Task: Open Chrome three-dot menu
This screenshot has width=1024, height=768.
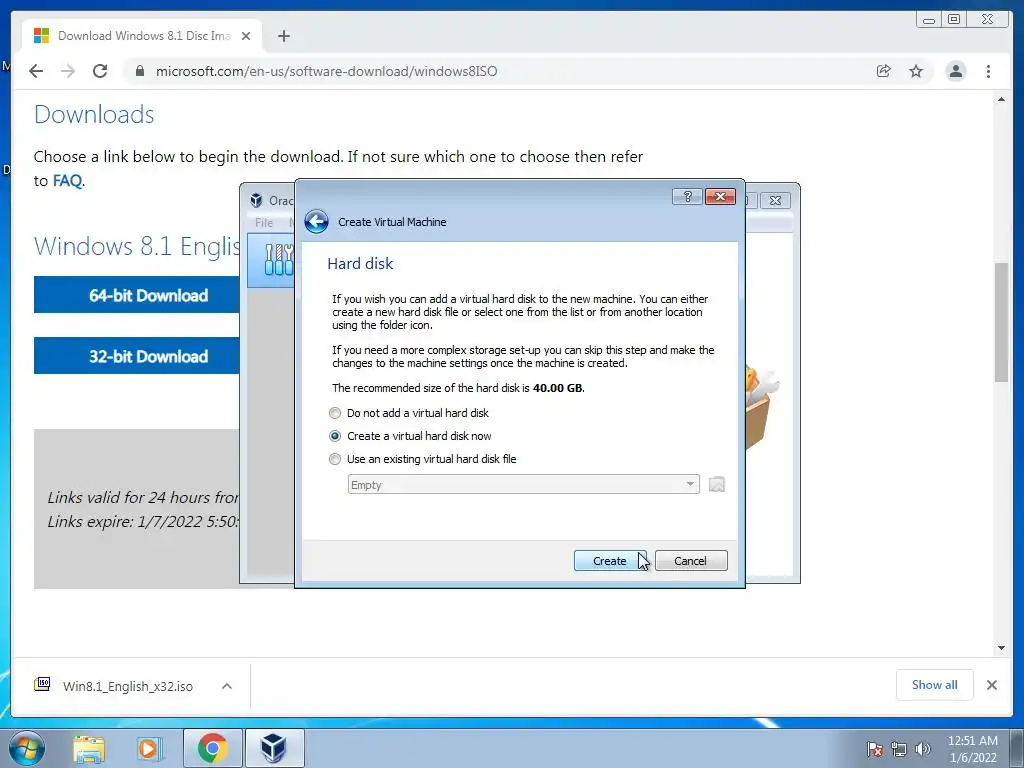Action: click(x=988, y=71)
